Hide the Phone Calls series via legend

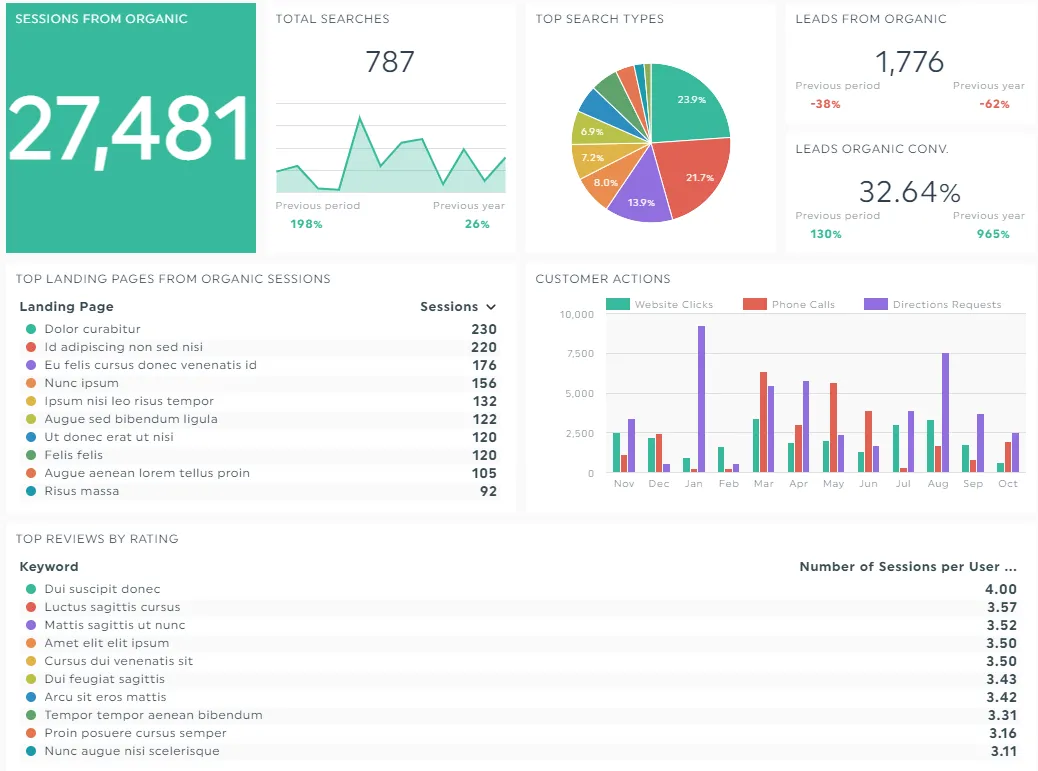(x=790, y=304)
